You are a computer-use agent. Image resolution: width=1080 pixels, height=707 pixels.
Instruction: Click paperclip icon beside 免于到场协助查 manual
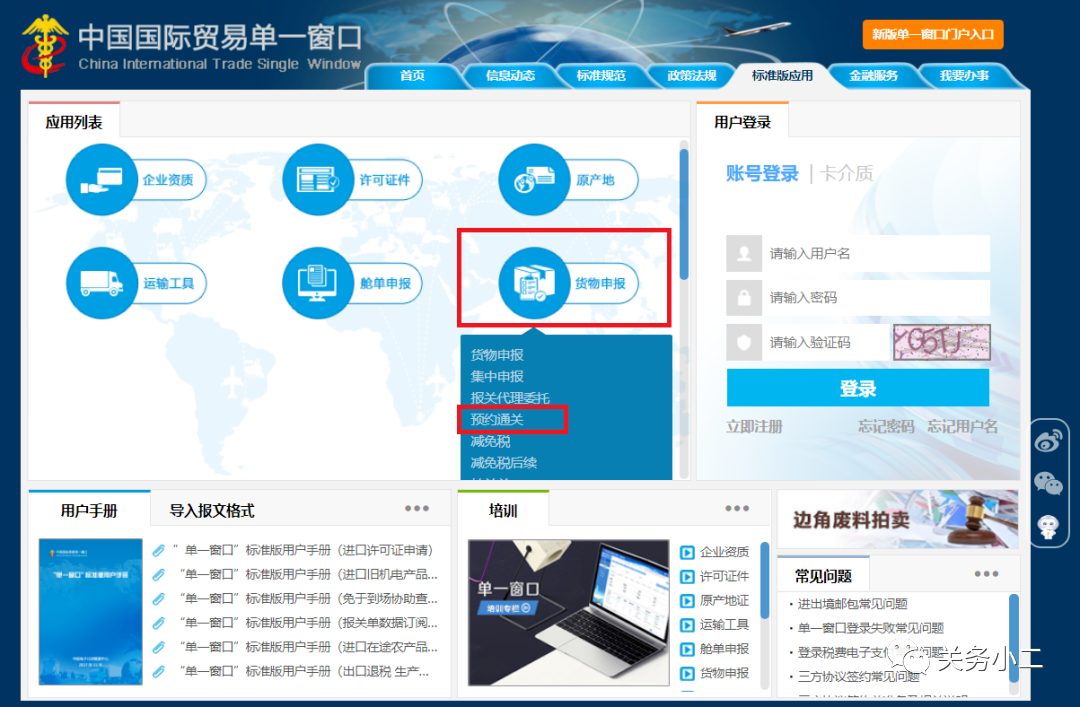(158, 599)
